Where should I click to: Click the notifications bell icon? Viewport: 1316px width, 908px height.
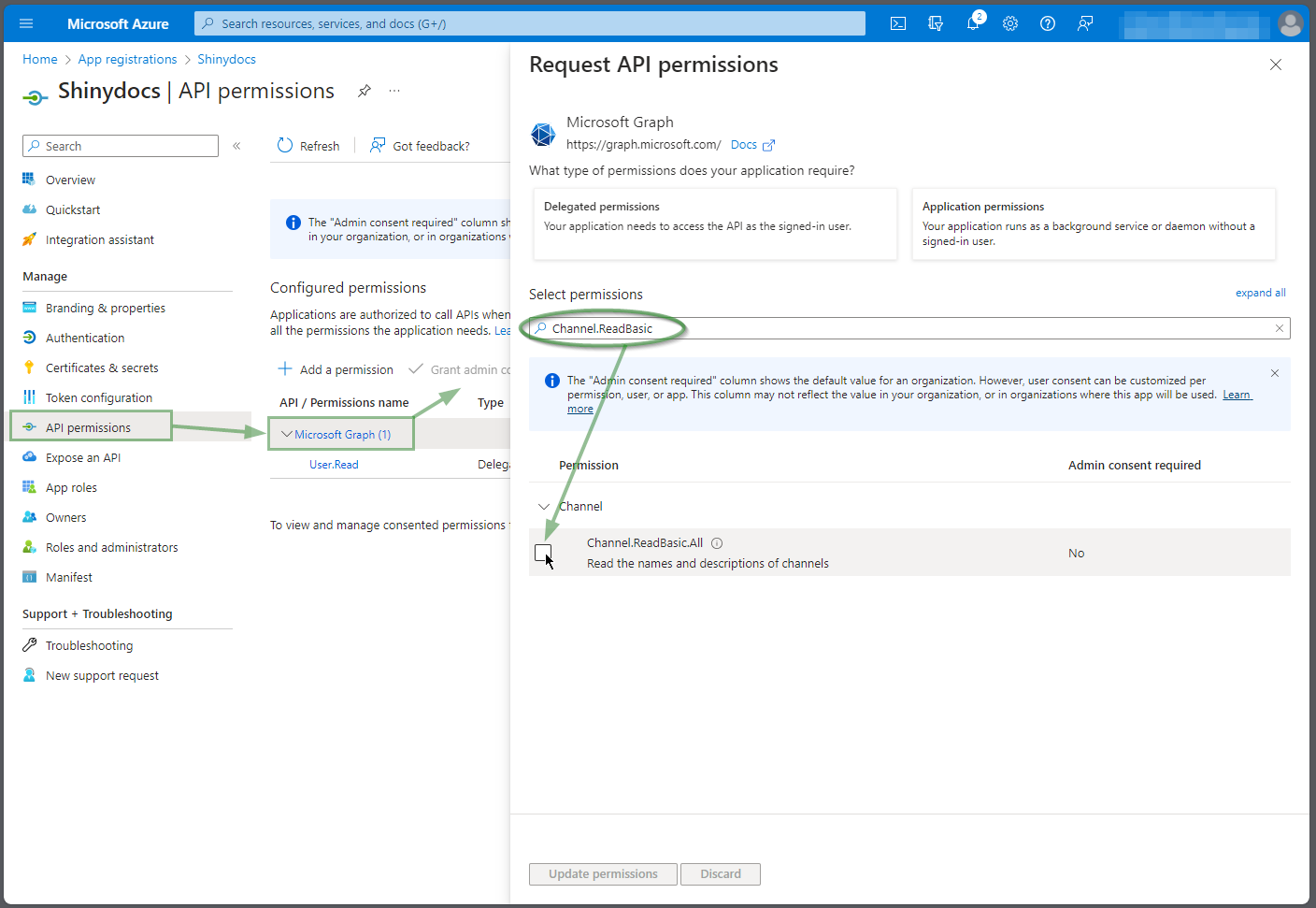(973, 23)
